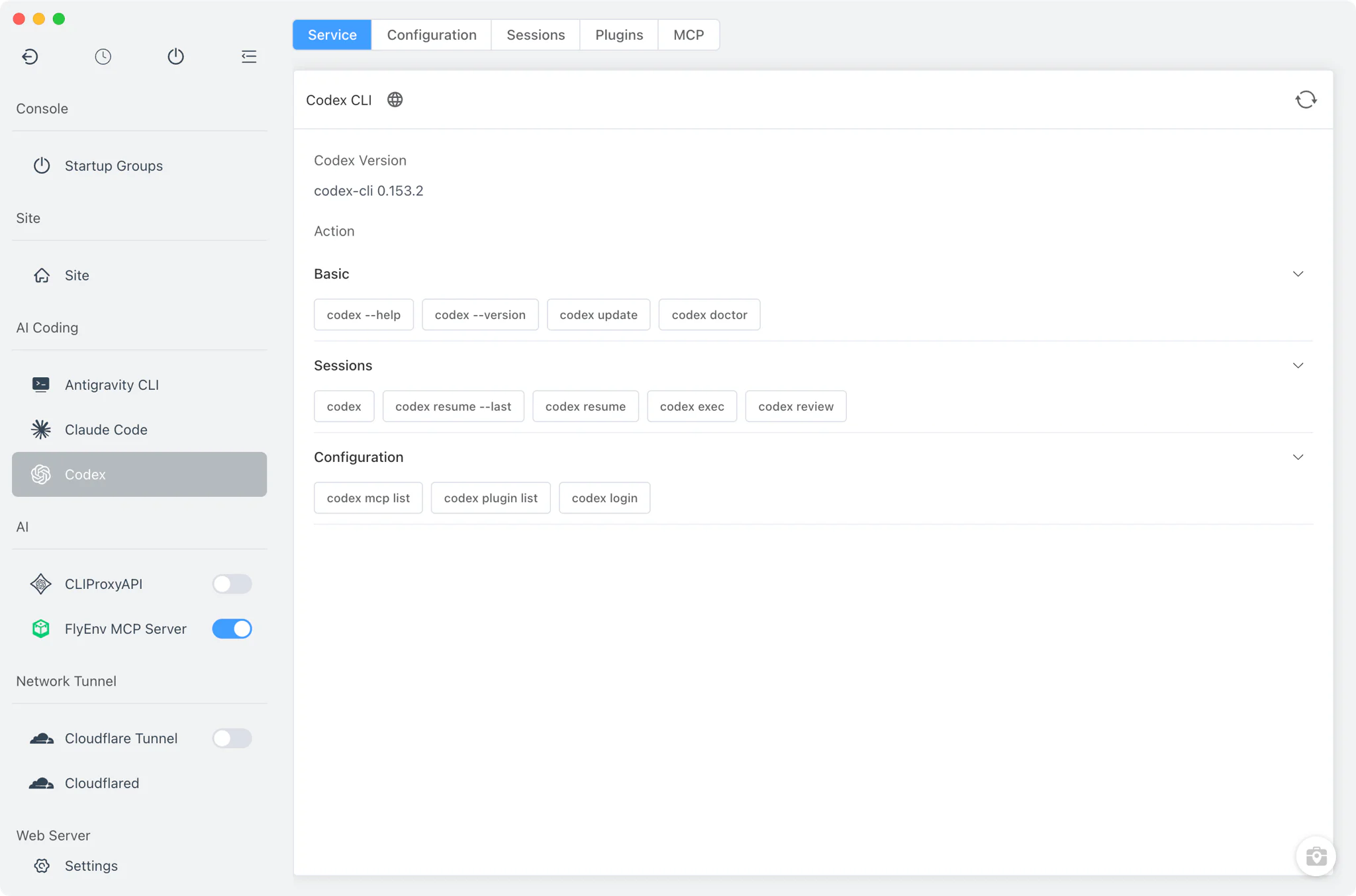Click the back/exit arrow icon in sidebar toolbar
The width and height of the screenshot is (1356, 896).
pyautogui.click(x=30, y=57)
